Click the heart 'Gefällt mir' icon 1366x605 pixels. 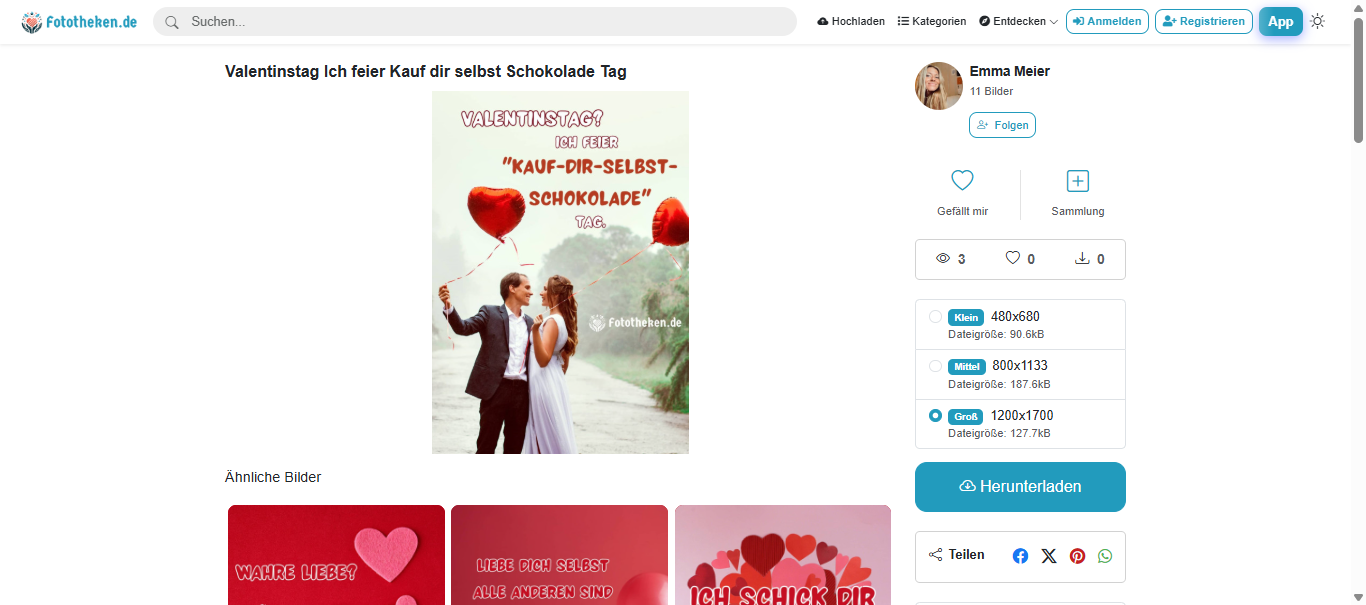[x=962, y=181]
